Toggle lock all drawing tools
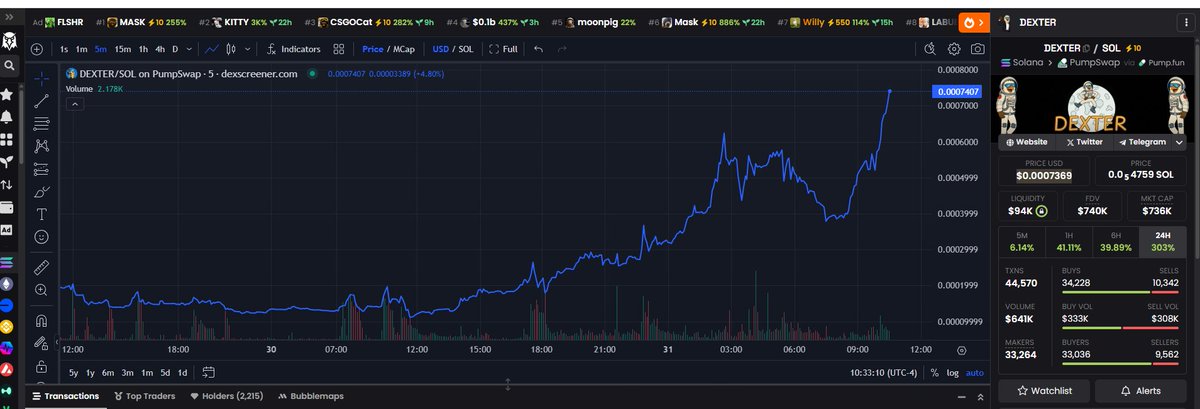Viewport: 1200px width, 409px height. click(x=41, y=366)
